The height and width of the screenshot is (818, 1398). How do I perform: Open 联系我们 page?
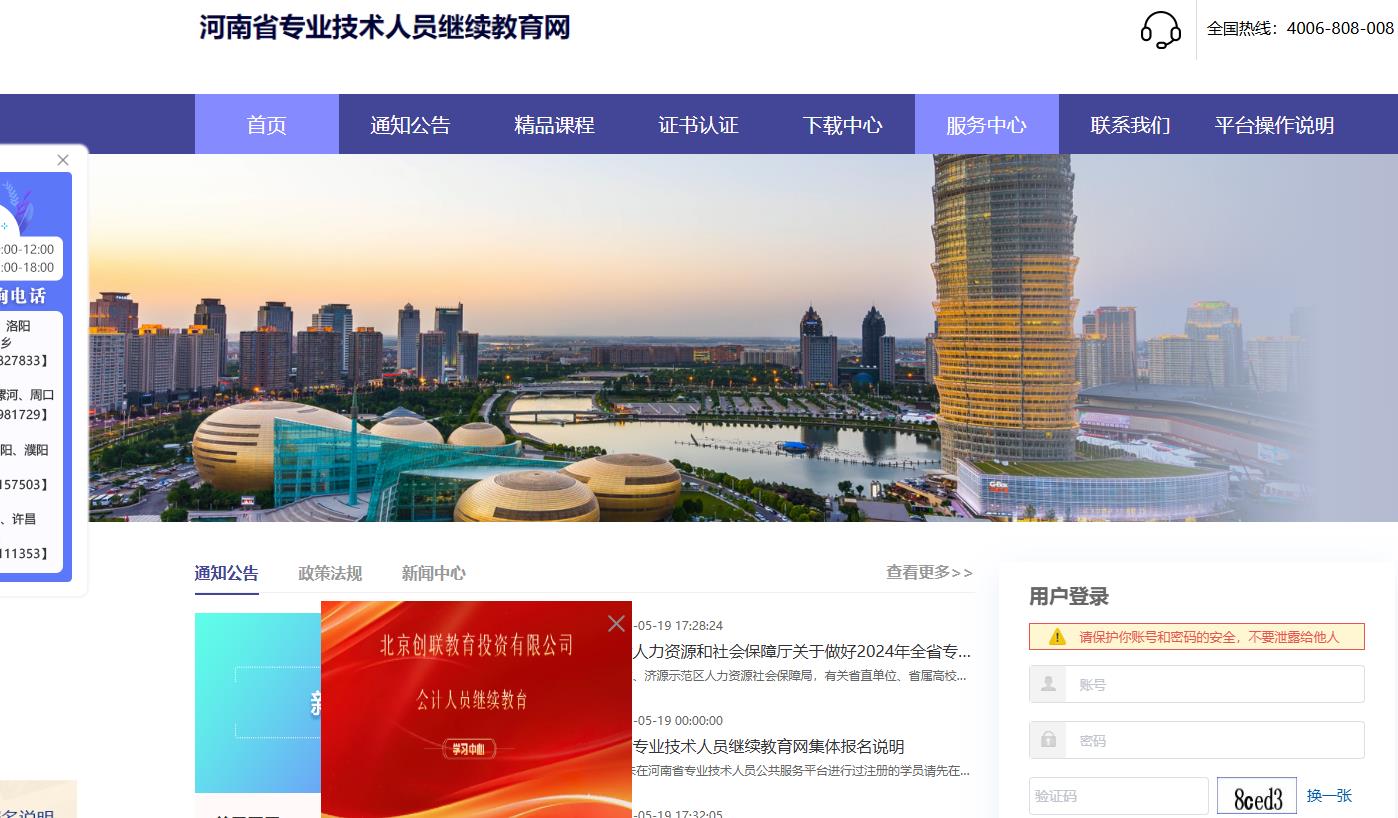click(1130, 125)
